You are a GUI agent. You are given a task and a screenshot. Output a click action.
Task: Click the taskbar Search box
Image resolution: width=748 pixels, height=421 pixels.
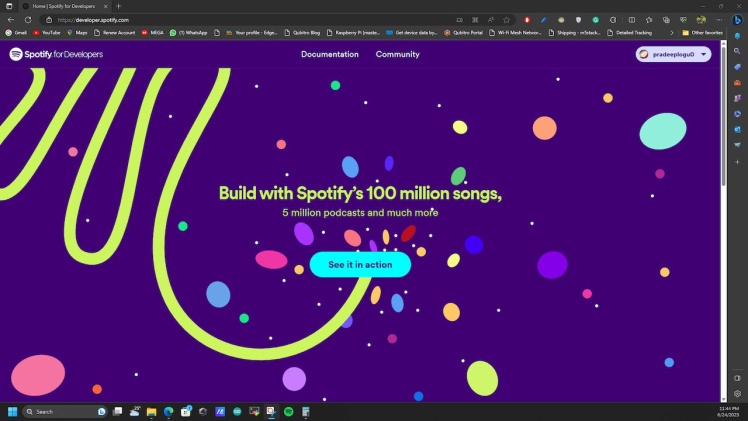pos(65,411)
